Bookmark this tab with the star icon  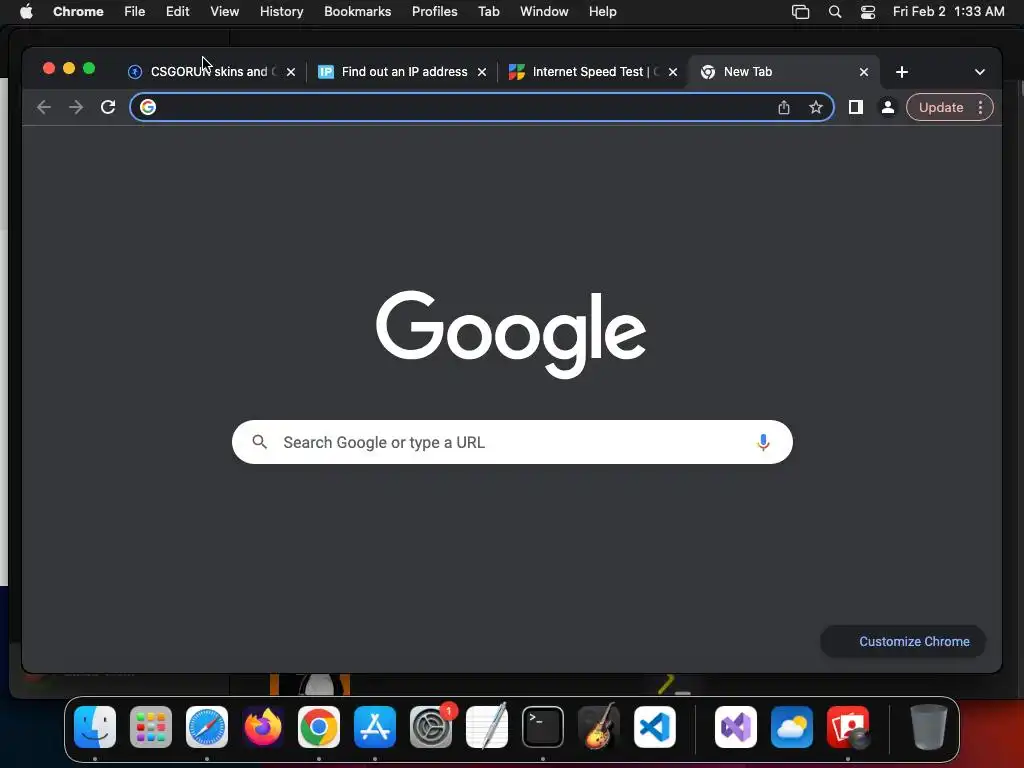pos(816,107)
